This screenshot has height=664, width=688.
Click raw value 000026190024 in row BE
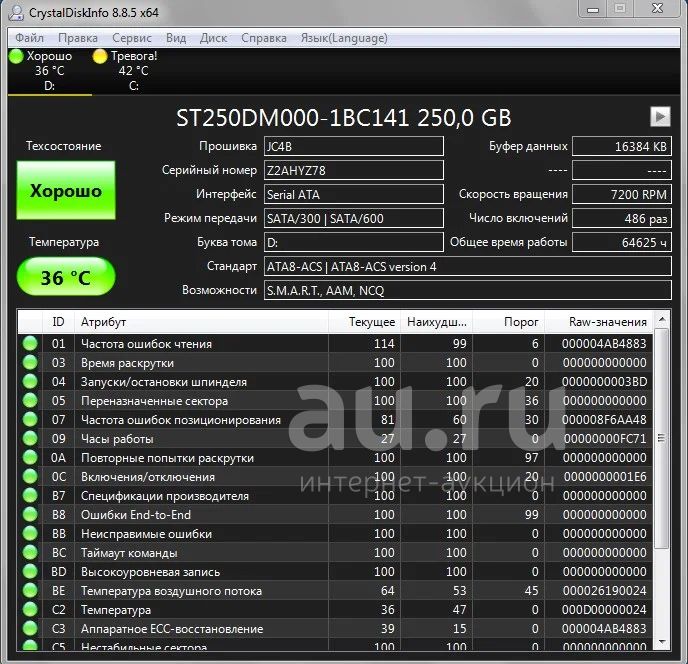tap(604, 590)
